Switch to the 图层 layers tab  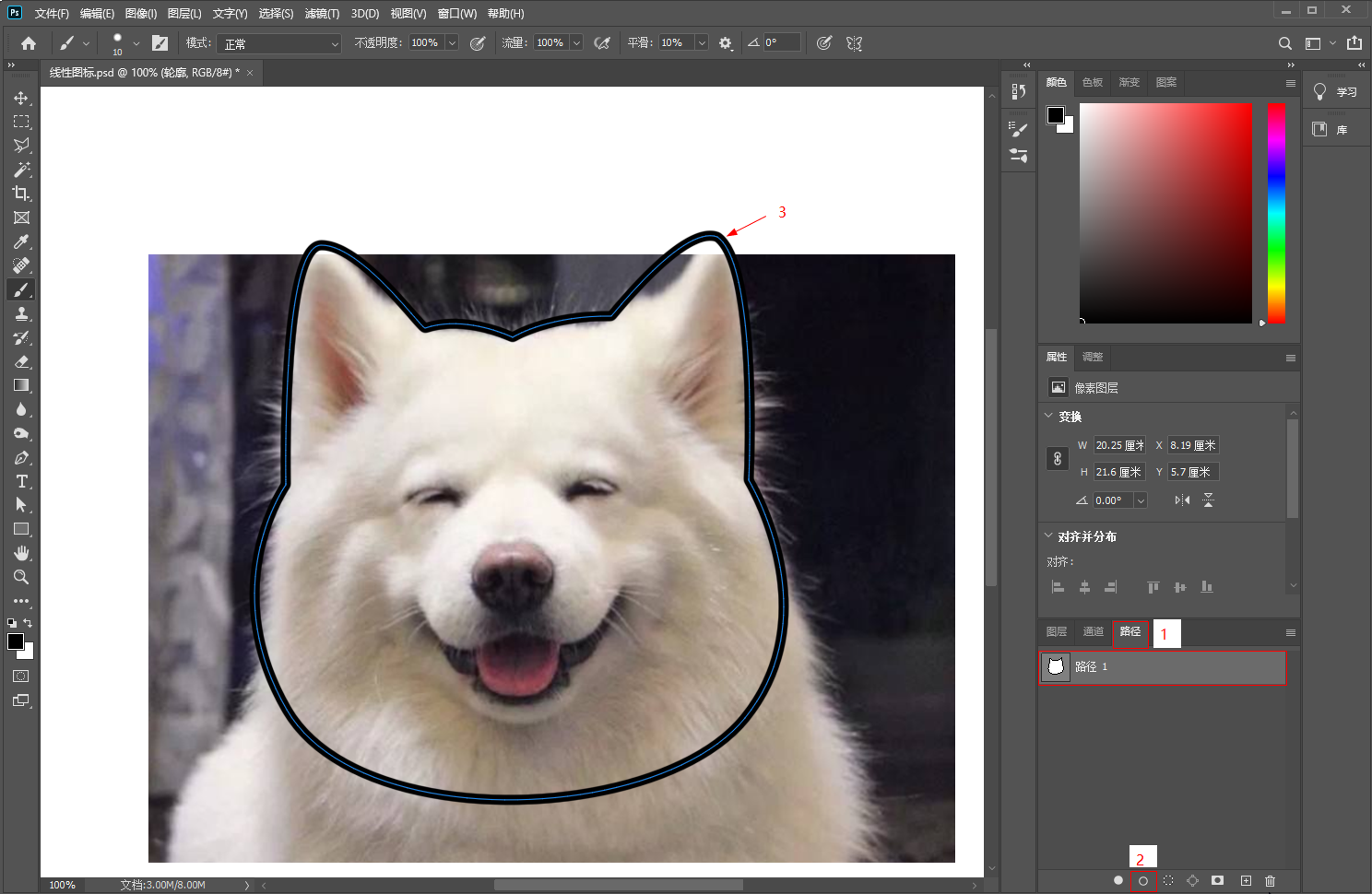click(x=1057, y=631)
